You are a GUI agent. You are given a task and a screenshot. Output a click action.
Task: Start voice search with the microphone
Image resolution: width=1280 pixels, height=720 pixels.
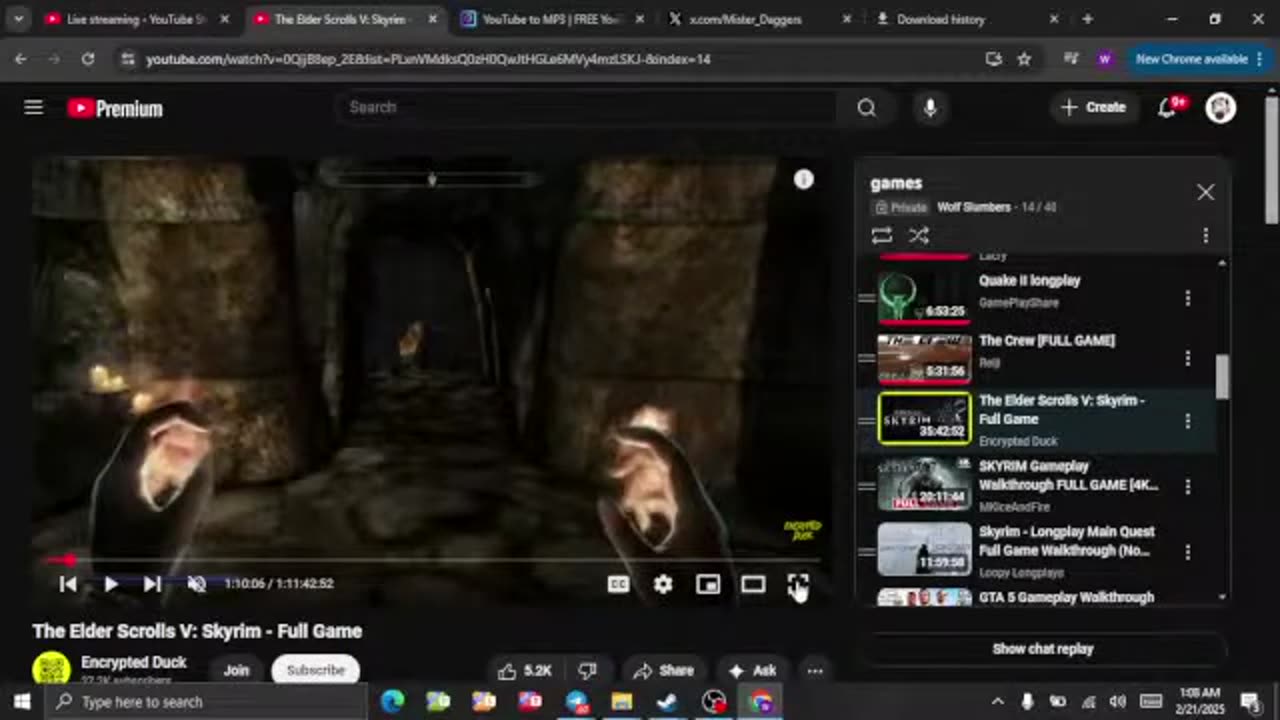pos(930,107)
